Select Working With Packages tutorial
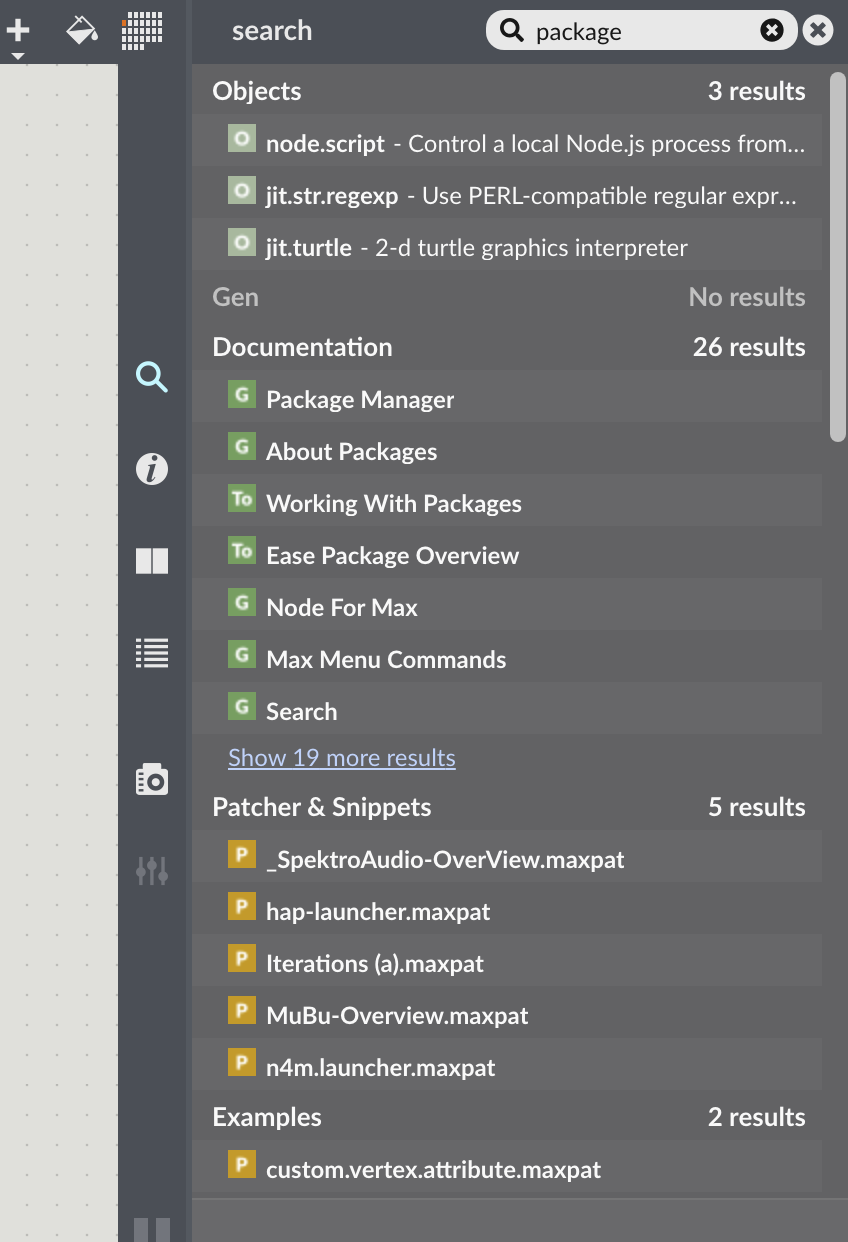848x1242 pixels. click(507, 503)
